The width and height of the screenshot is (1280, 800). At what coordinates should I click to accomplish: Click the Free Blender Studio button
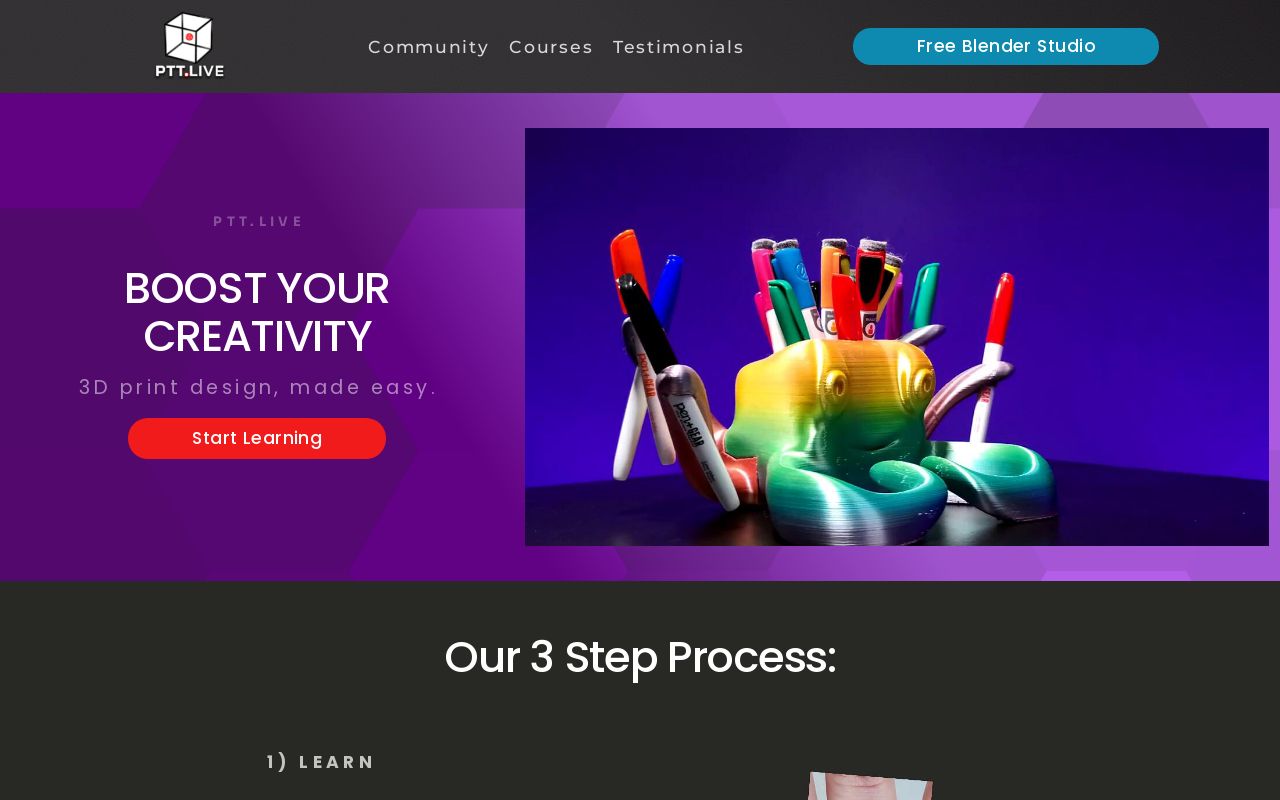(x=1006, y=46)
